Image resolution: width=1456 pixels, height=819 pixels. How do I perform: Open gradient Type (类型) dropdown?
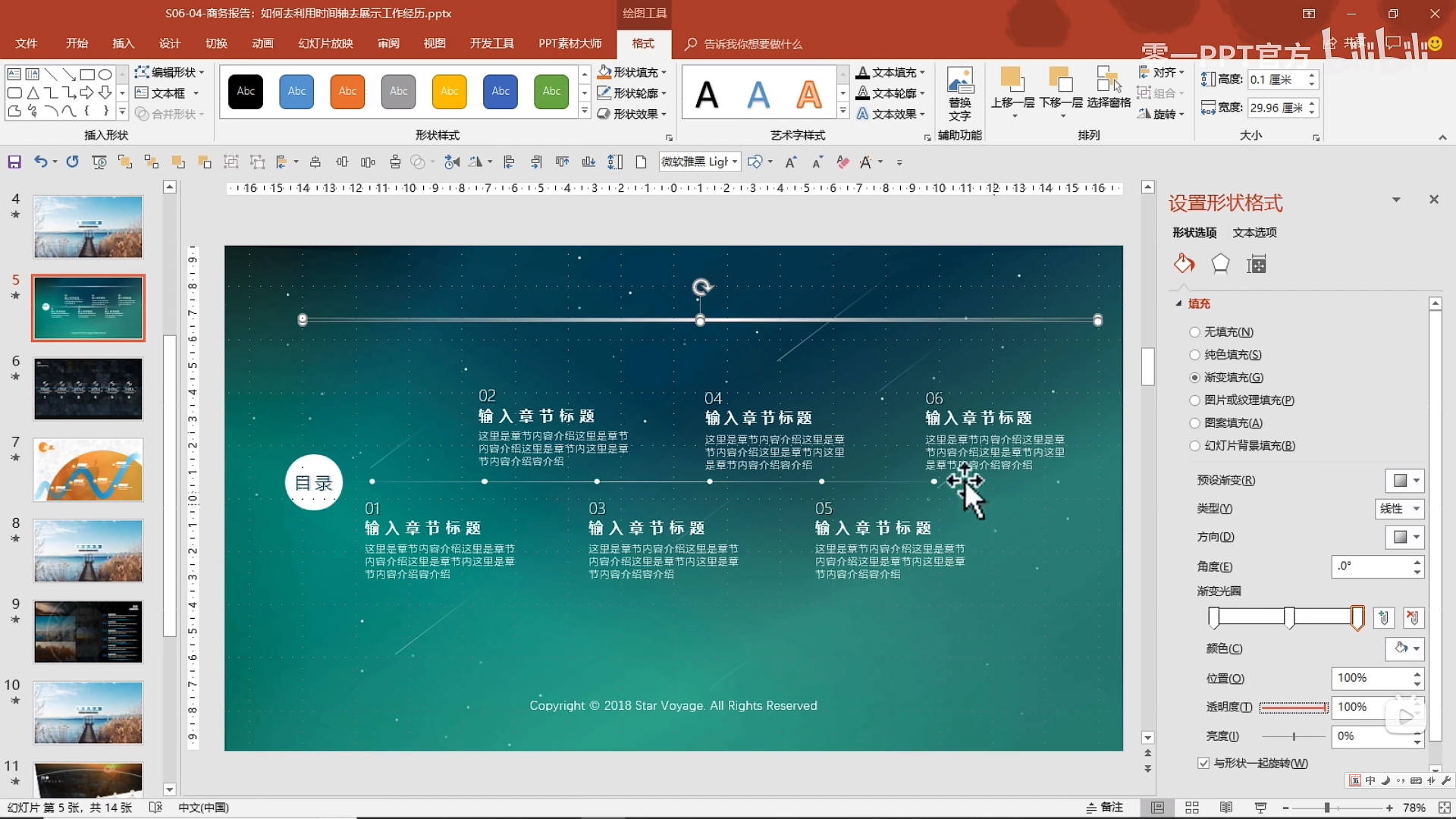click(1400, 509)
